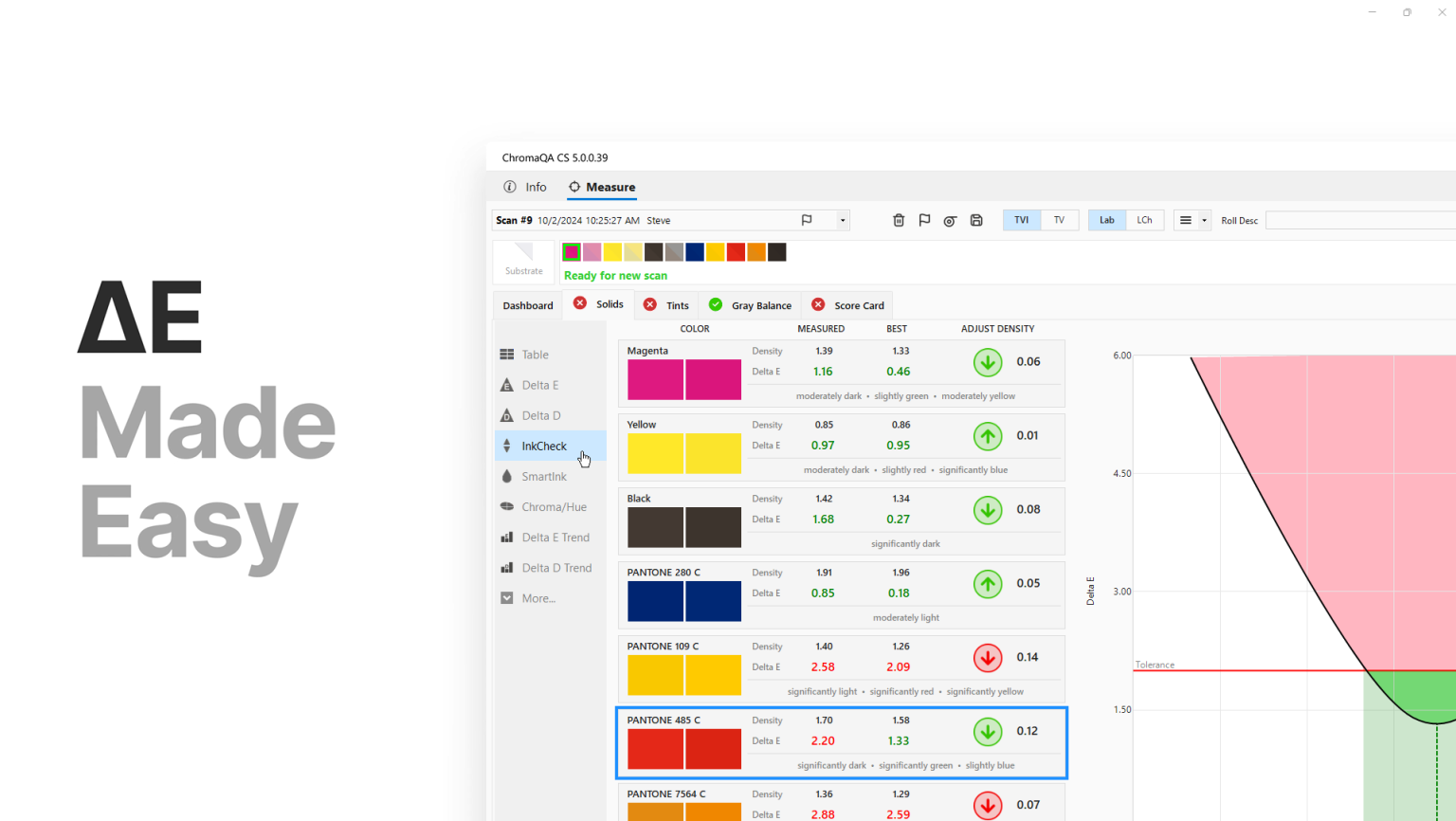Screen dimensions: 1456x821
Task: Select the TVI toggle button
Action: [1021, 220]
